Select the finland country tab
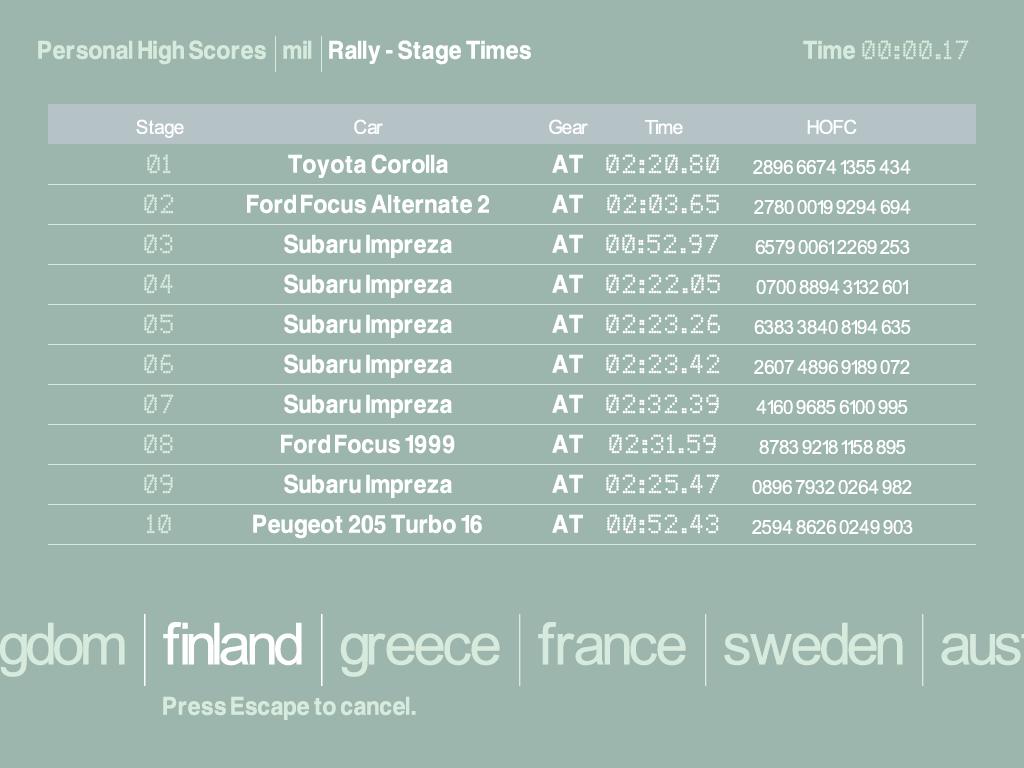The height and width of the screenshot is (768, 1024). [x=232, y=646]
